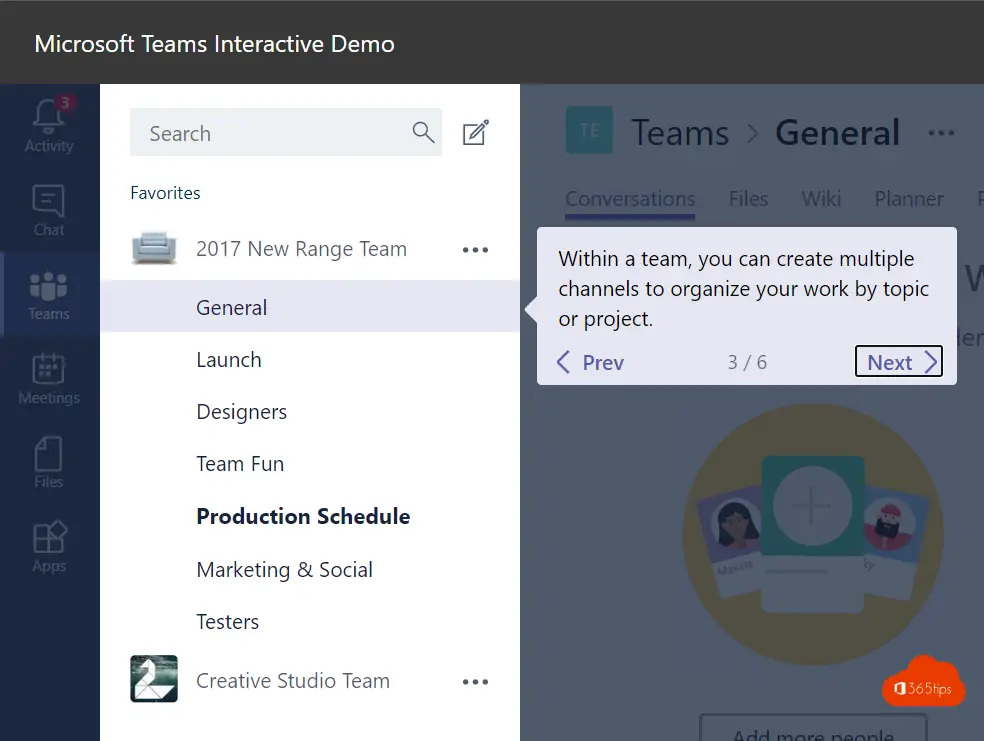Viewport: 984px width, 741px height.
Task: Click the Creative Studio Team name
Action: coord(293,681)
